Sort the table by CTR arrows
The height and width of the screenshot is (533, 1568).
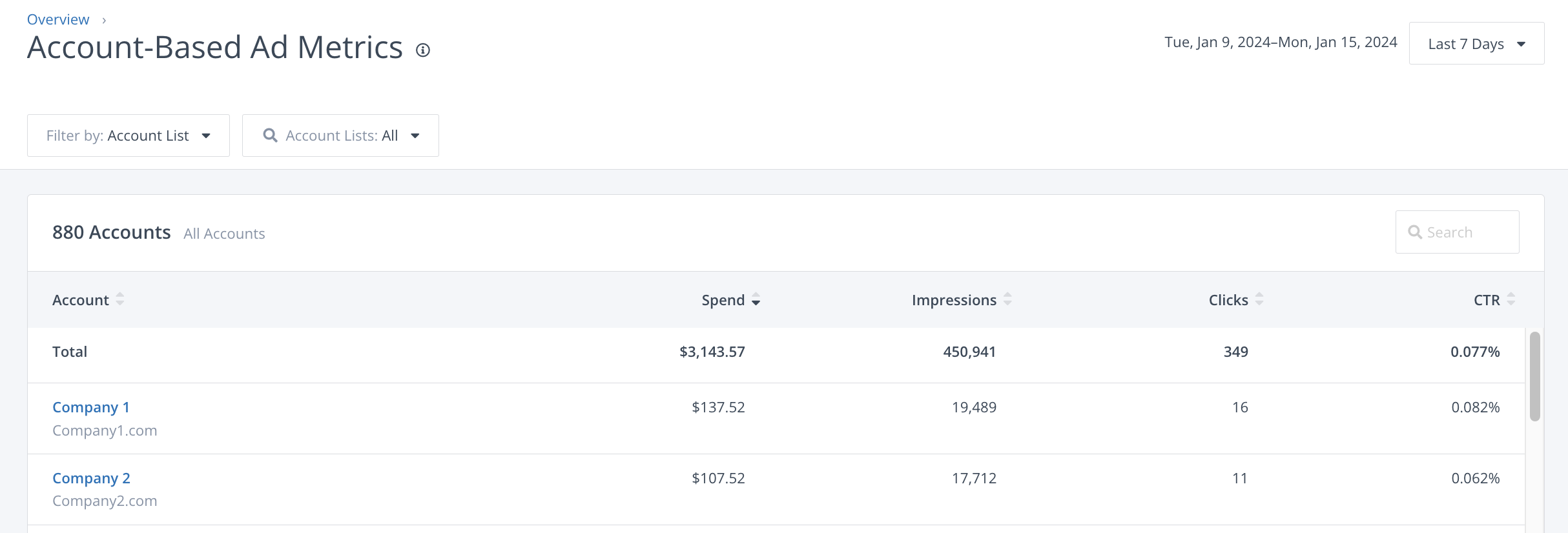coord(1511,299)
